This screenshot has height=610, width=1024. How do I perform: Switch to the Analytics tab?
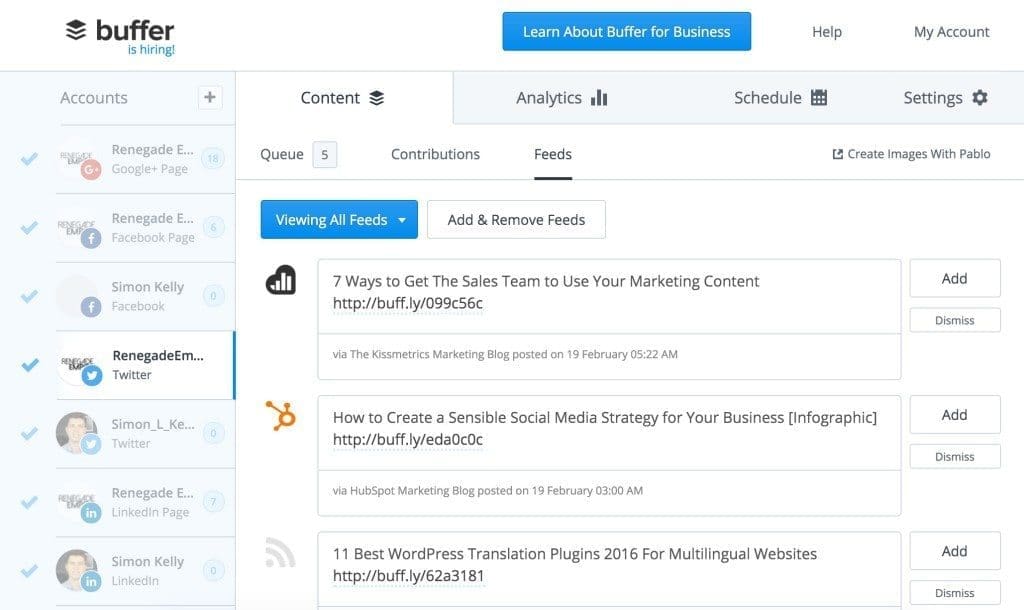561,97
